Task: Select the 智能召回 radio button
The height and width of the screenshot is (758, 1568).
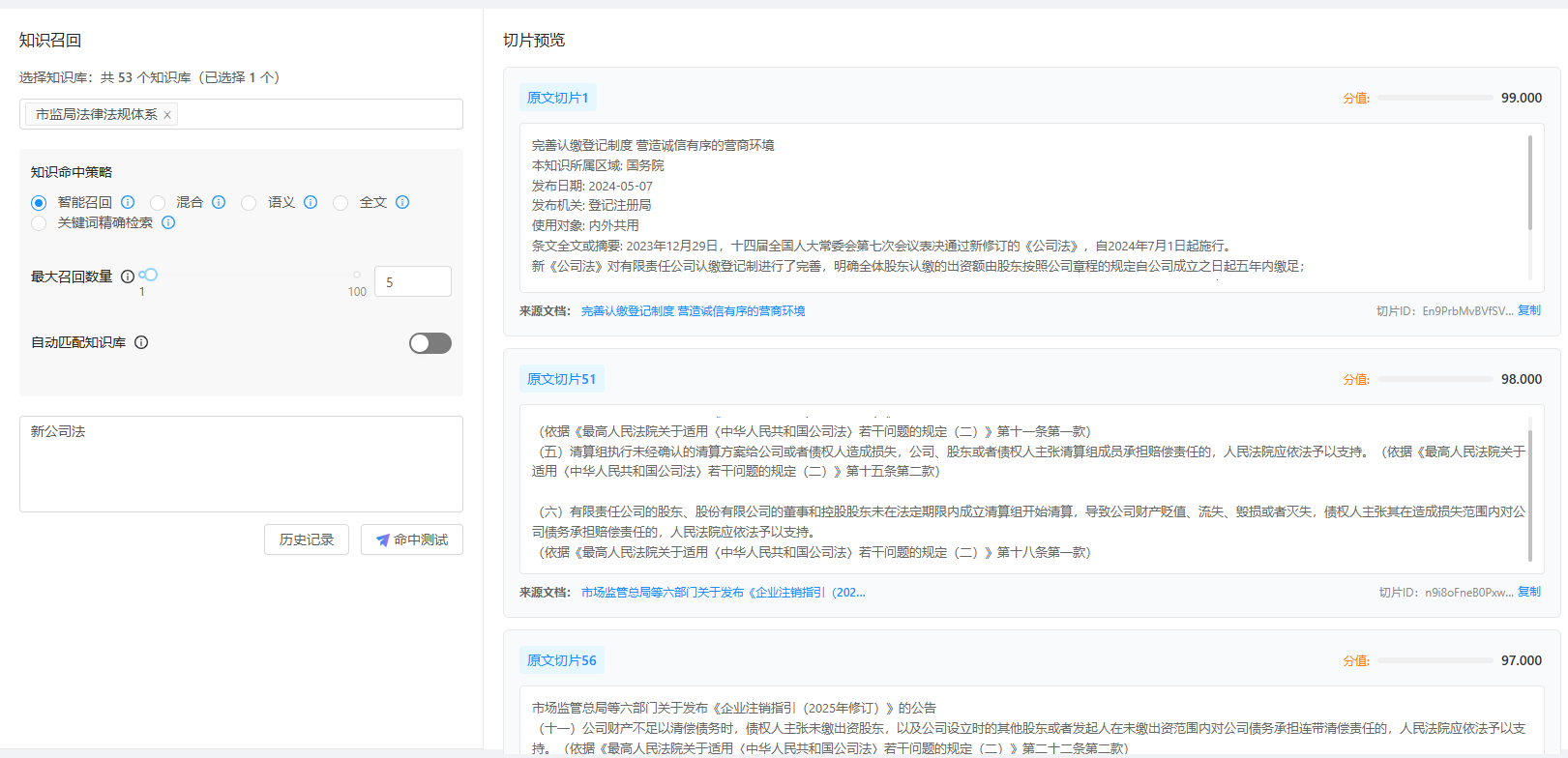Action: pyautogui.click(x=39, y=203)
